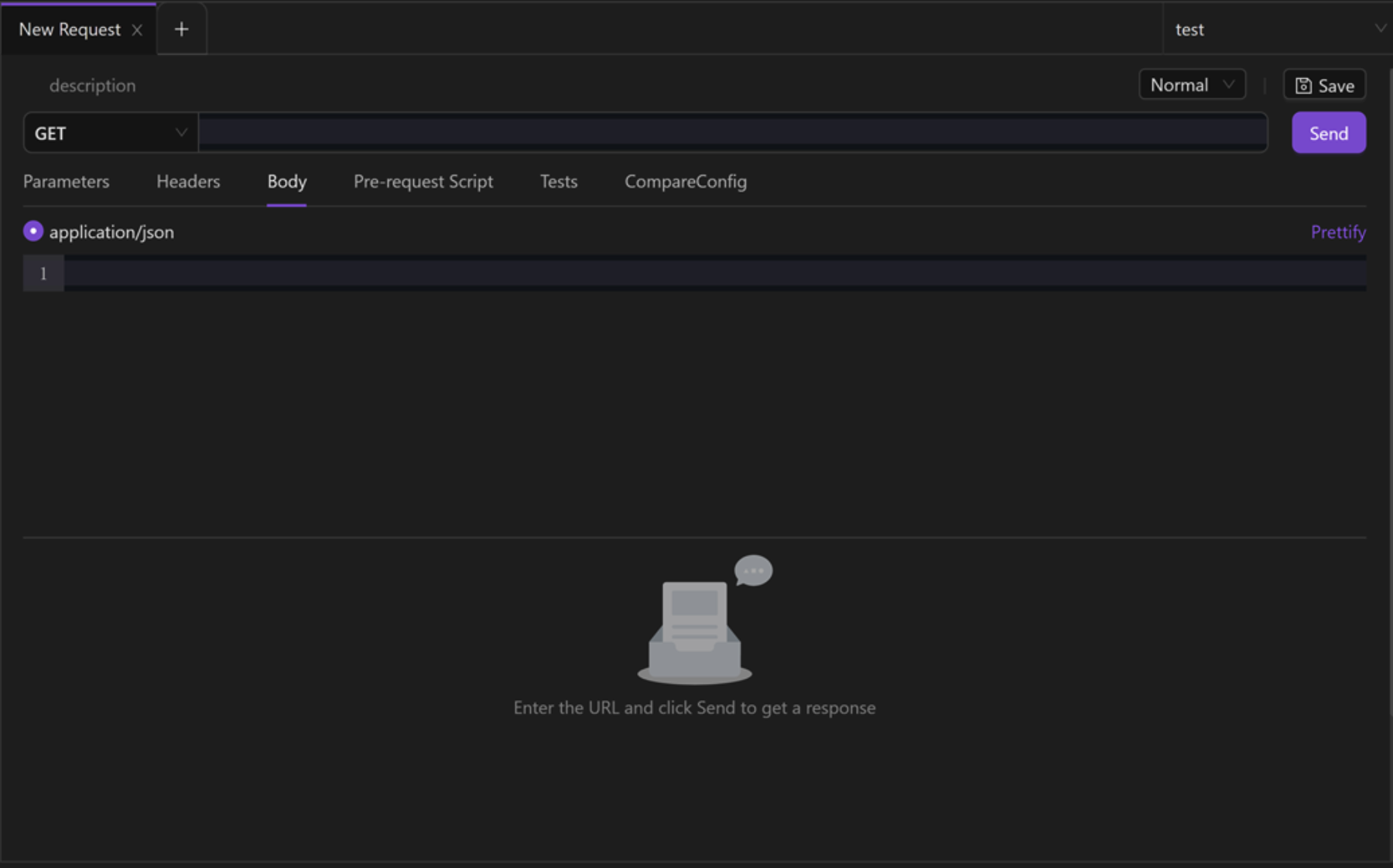Switch to the Headers tab
This screenshot has height=868, width=1393.
pos(188,182)
